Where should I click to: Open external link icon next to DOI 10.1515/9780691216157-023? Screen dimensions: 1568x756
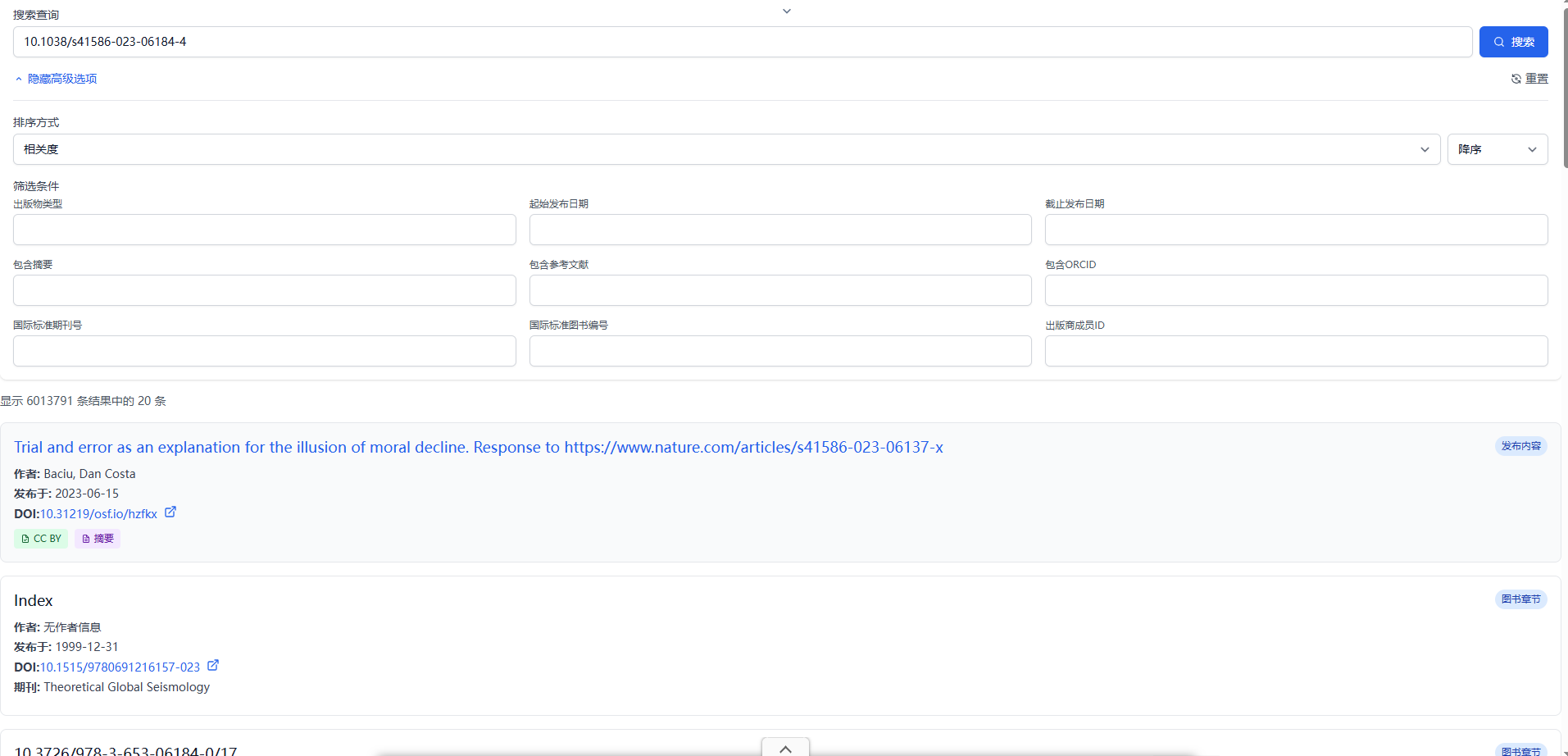point(213,665)
